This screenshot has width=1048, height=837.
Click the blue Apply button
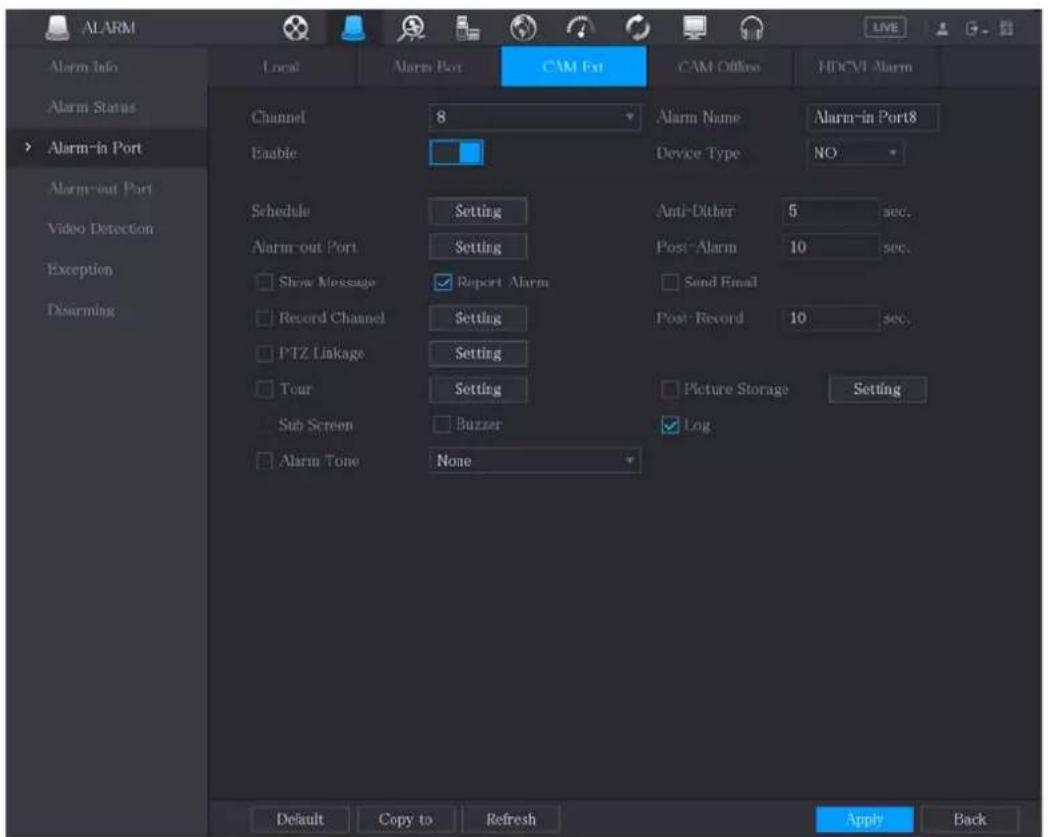(x=864, y=819)
